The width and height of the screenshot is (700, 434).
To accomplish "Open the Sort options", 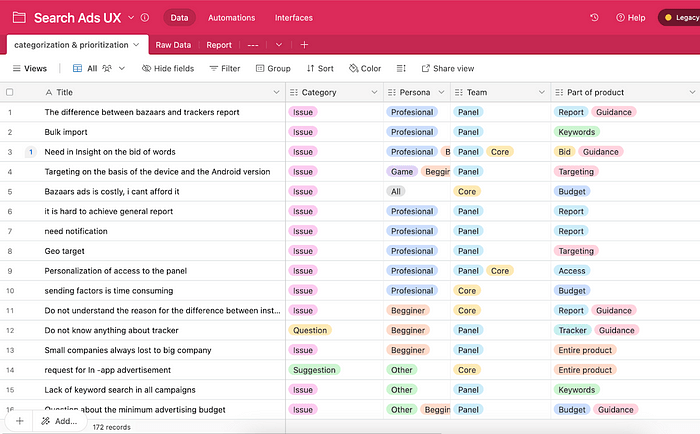I will [320, 68].
